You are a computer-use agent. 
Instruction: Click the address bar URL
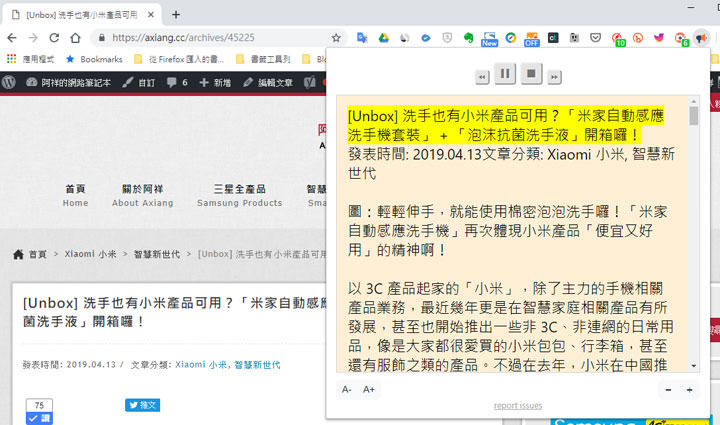pyautogui.click(x=183, y=38)
